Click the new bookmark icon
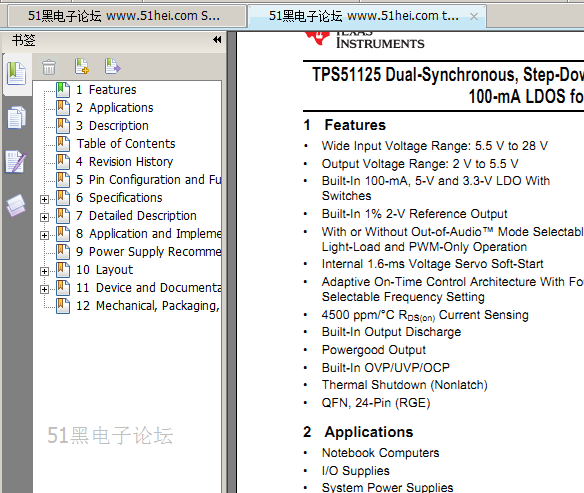 pyautogui.click(x=82, y=66)
